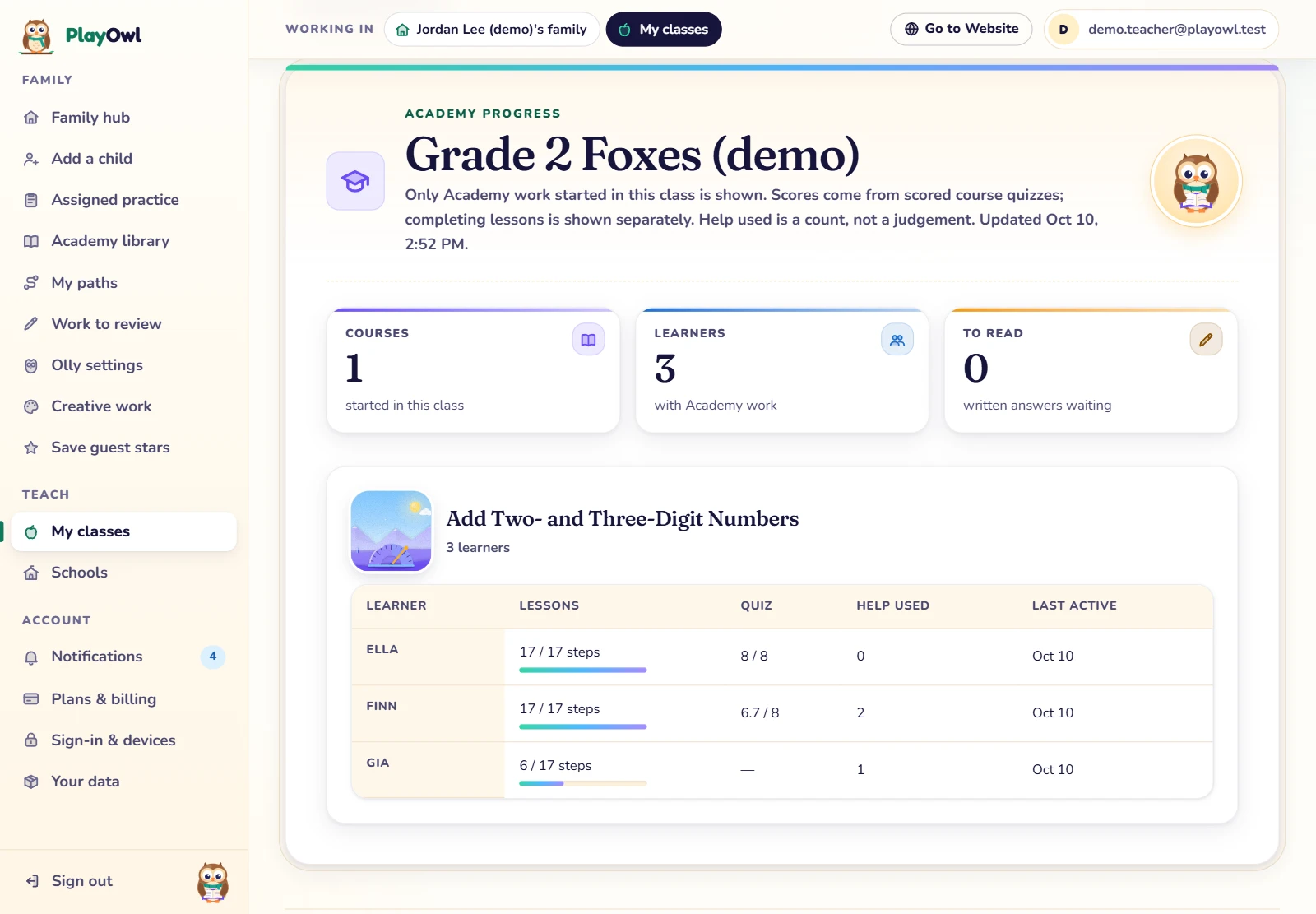The height and width of the screenshot is (914, 1316).
Task: Click the Sign-in & devices lock icon
Action: pos(31,740)
